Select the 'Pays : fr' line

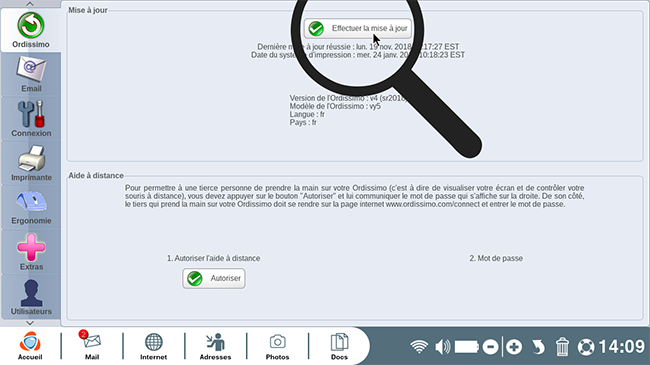click(303, 122)
